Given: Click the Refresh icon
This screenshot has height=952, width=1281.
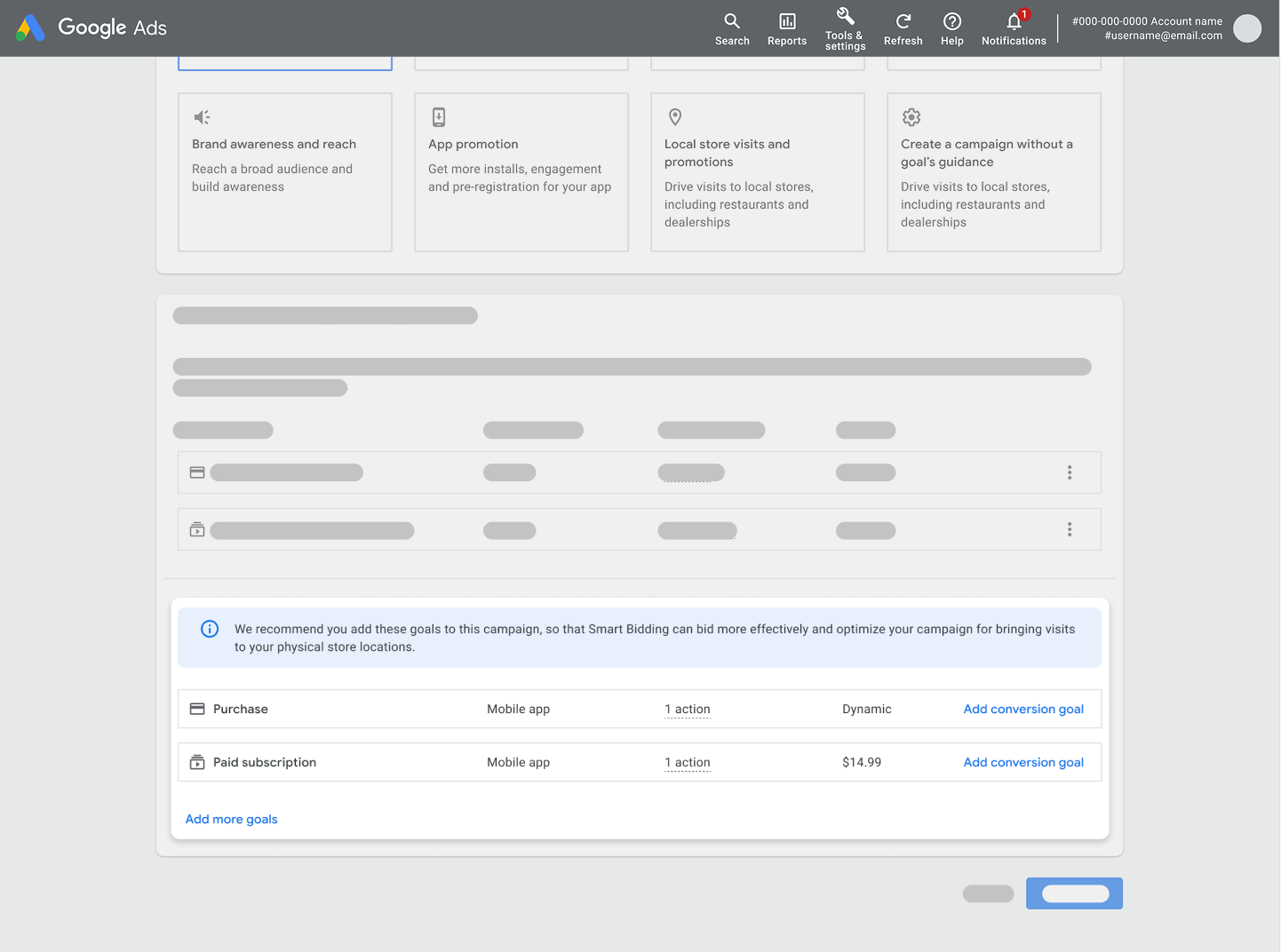Looking at the screenshot, I should coord(903,21).
